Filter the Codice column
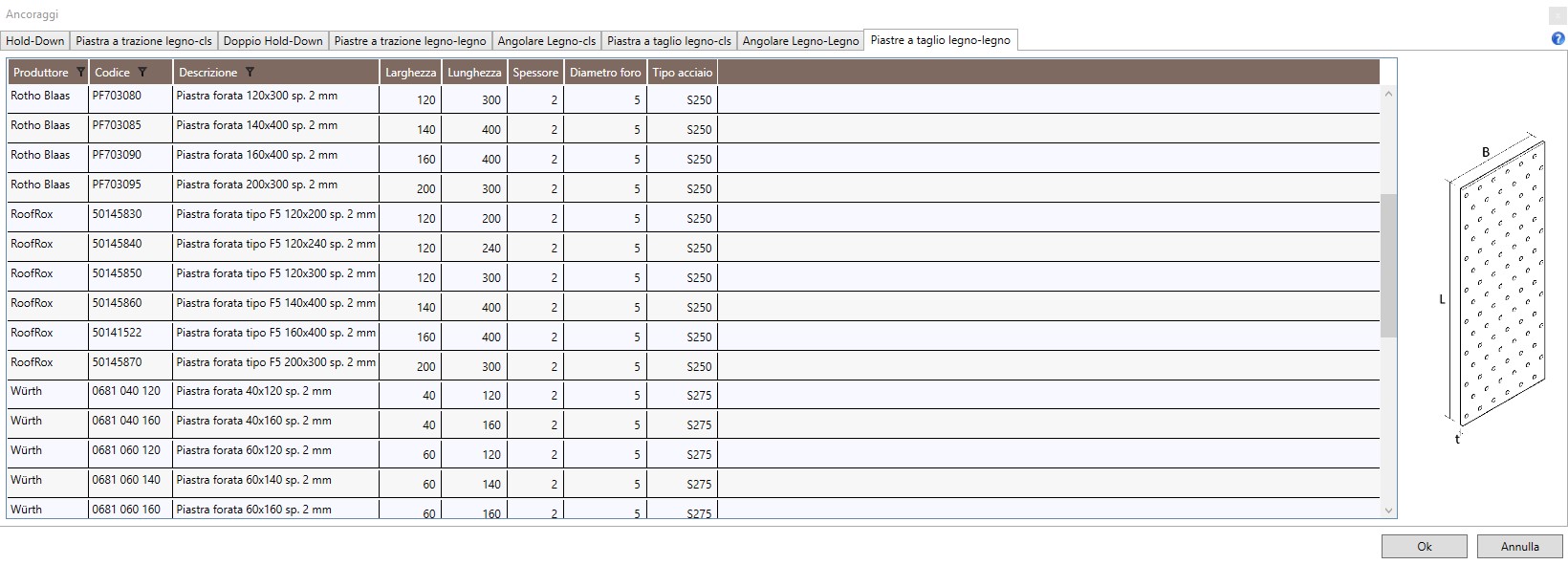The height and width of the screenshot is (565, 1568). click(x=142, y=73)
